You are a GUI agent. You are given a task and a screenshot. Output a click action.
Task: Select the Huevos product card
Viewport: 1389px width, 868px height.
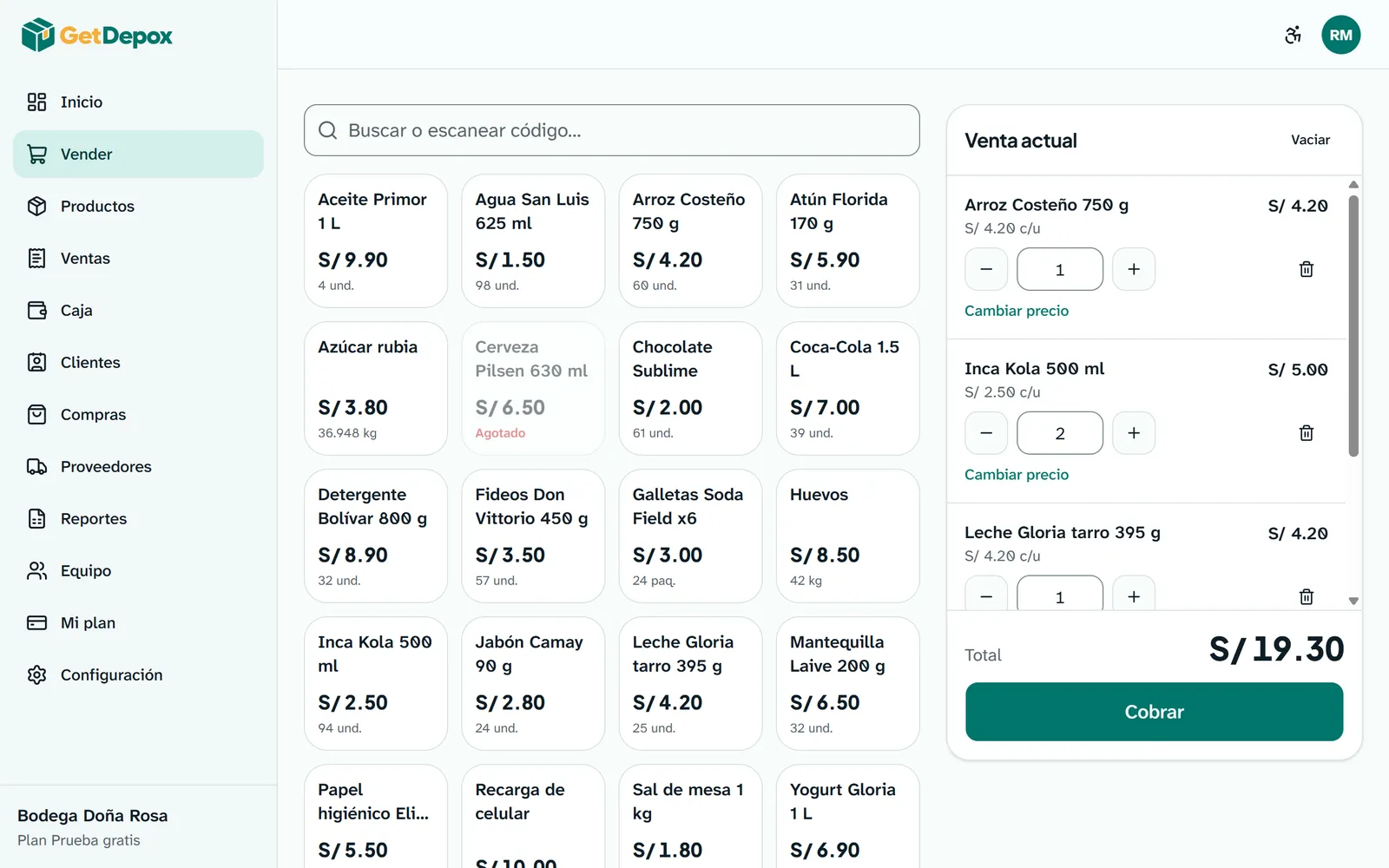[847, 536]
